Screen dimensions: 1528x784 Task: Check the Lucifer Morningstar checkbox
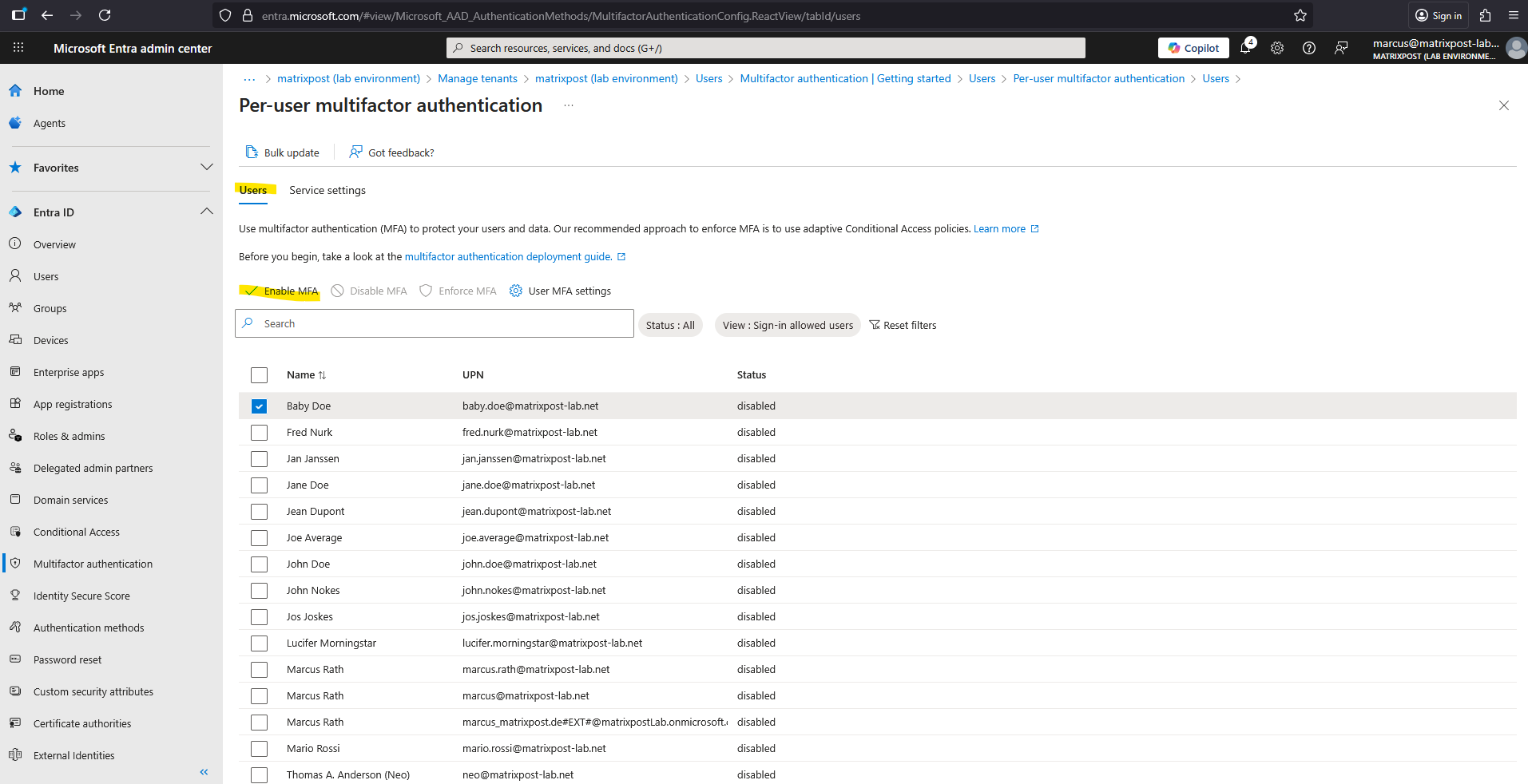(259, 643)
